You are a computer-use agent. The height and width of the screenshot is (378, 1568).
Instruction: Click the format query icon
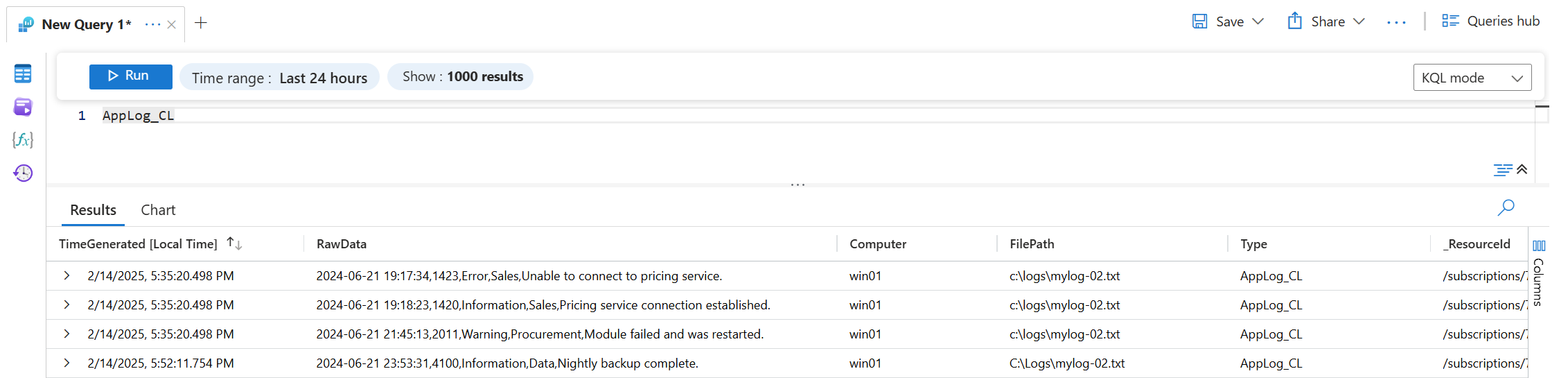1502,170
